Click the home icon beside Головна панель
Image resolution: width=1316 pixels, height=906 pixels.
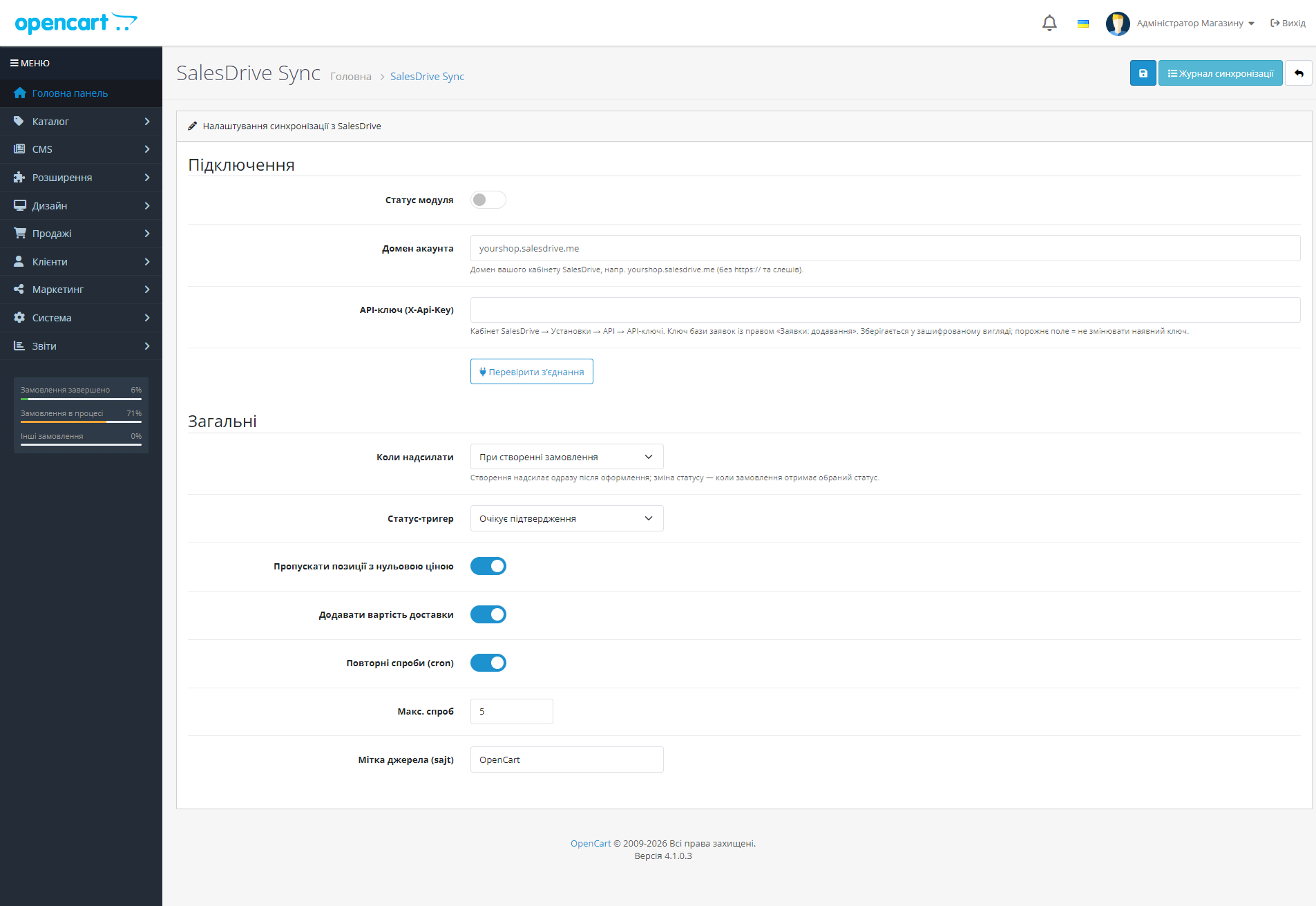19,93
